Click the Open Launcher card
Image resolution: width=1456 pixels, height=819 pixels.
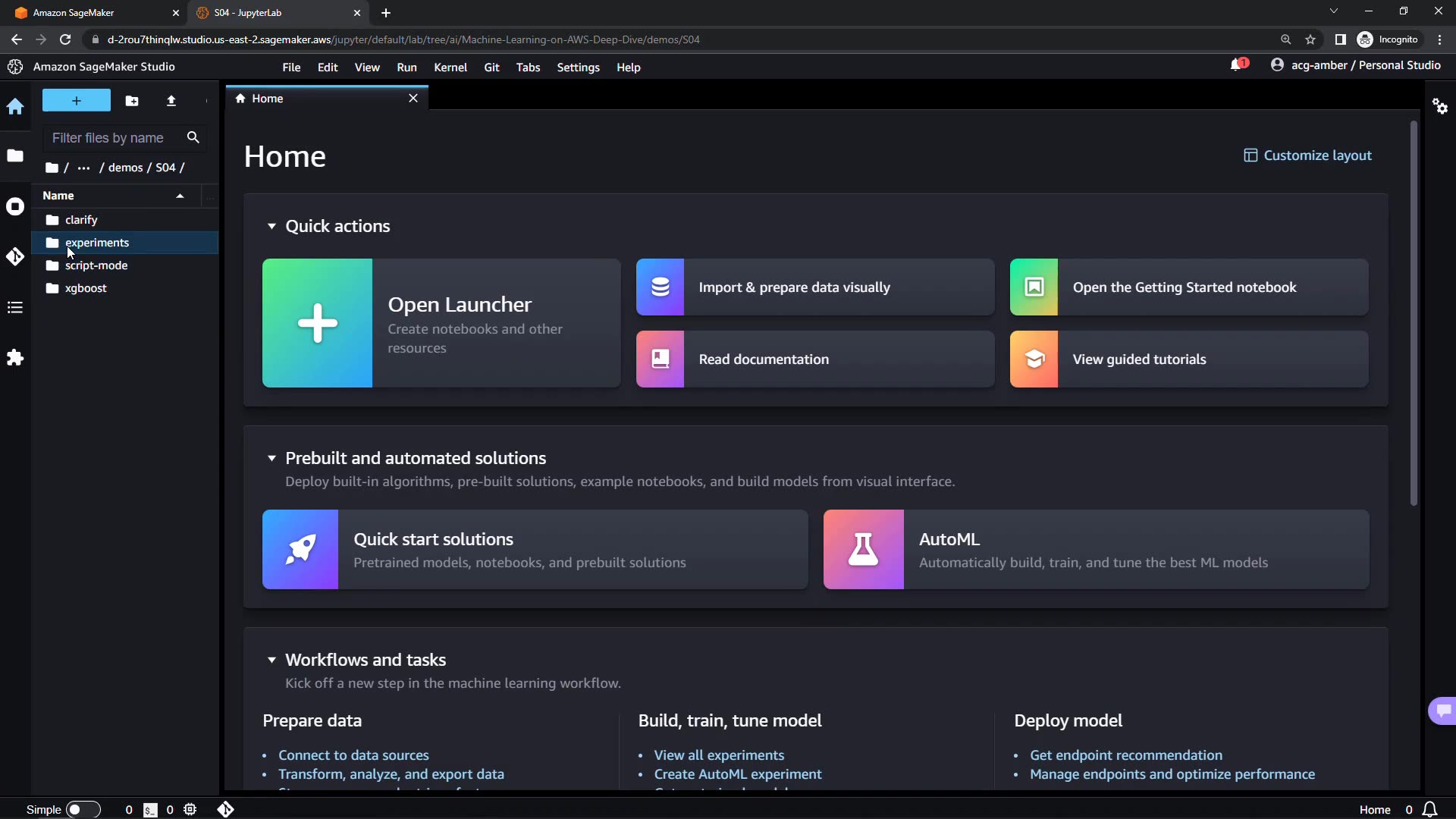coord(441,323)
